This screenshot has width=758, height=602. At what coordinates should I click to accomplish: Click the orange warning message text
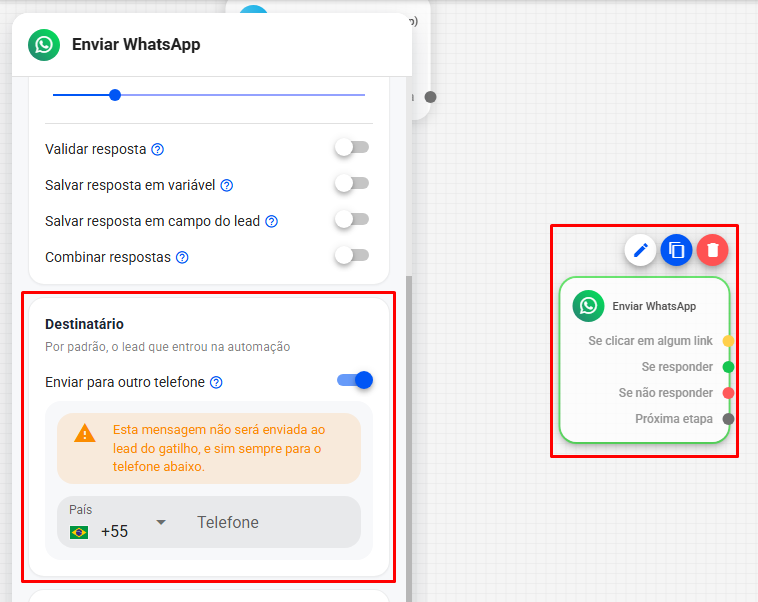(x=219, y=448)
